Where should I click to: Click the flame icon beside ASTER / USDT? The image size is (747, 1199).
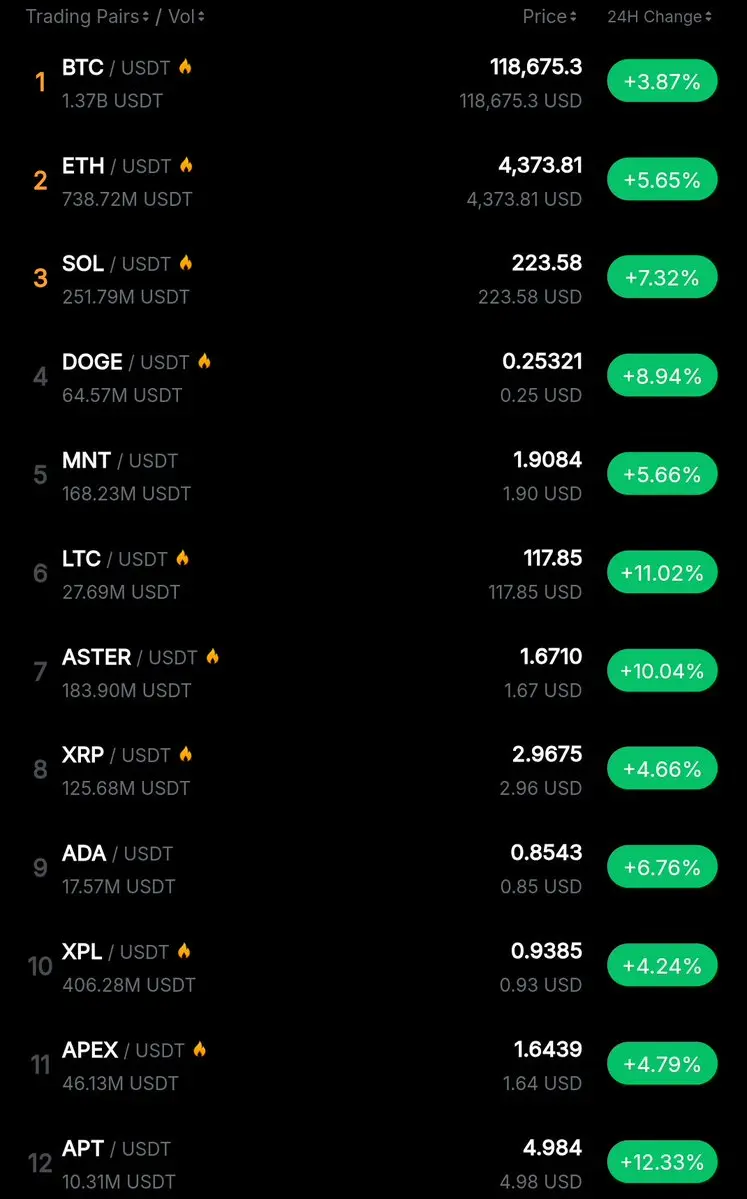click(x=213, y=656)
